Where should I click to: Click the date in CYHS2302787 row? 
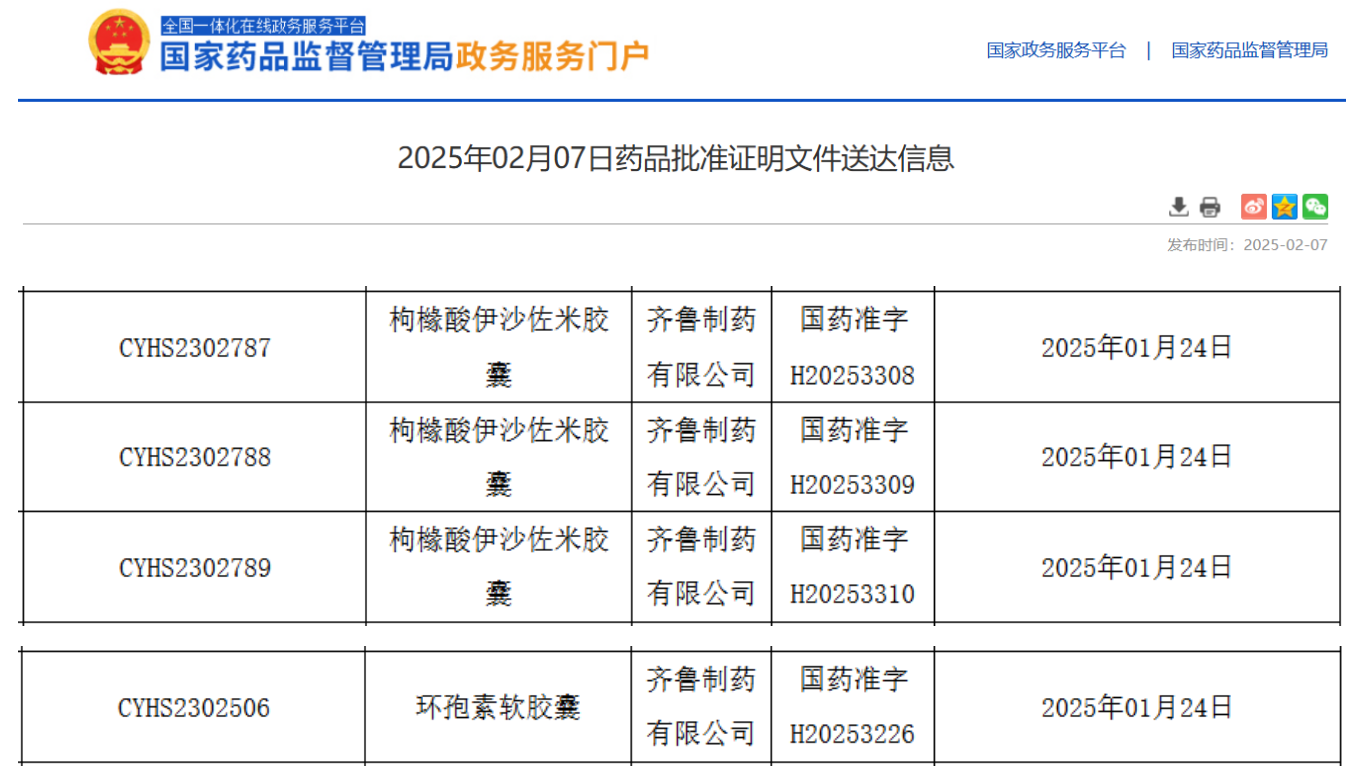(x=1137, y=348)
